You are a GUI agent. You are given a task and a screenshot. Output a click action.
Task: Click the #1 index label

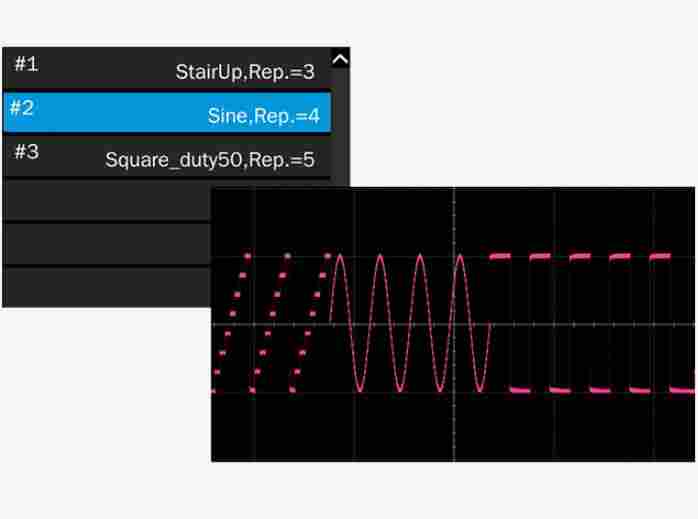click(26, 65)
